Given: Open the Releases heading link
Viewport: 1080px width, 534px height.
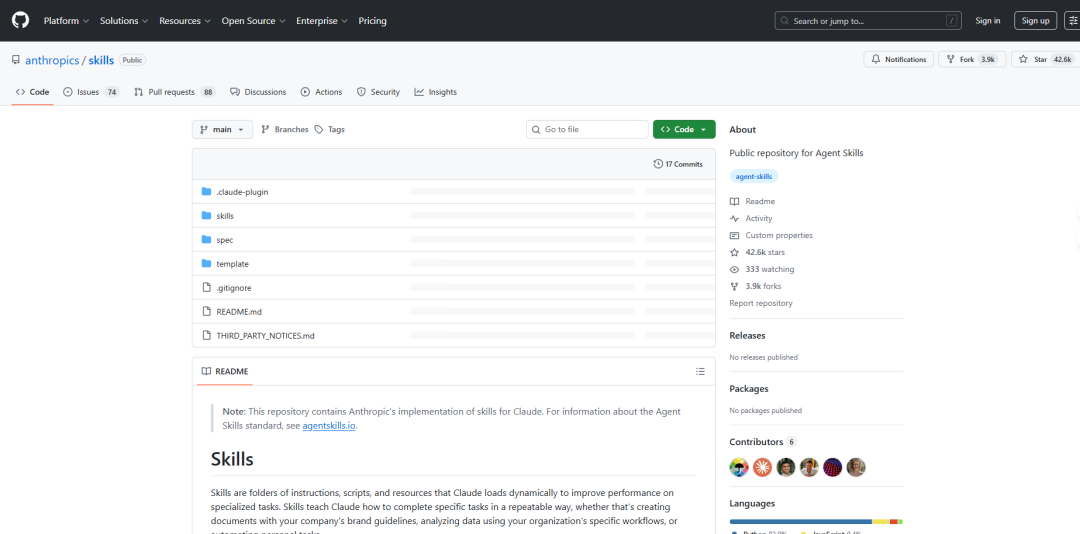Looking at the screenshot, I should (x=747, y=336).
